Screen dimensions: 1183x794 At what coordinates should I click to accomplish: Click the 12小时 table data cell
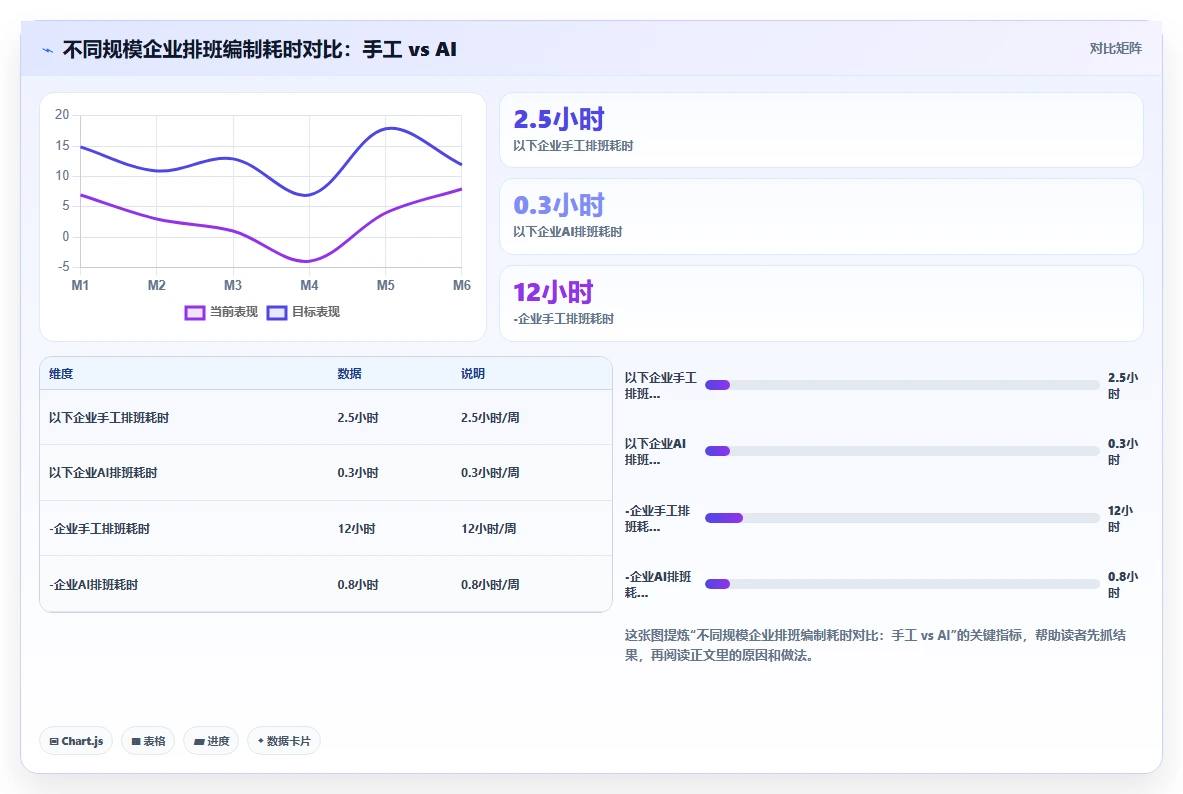click(356, 528)
